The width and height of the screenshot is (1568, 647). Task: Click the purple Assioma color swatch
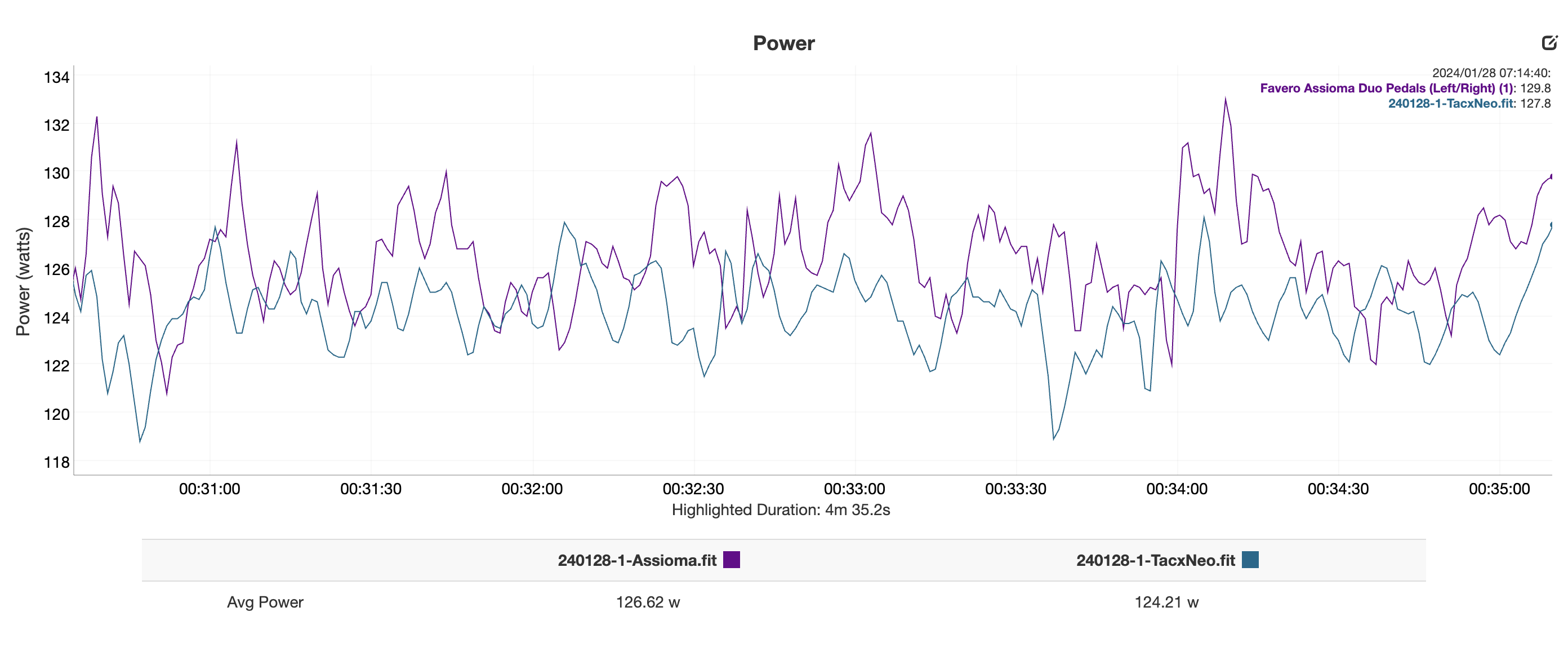tap(731, 559)
